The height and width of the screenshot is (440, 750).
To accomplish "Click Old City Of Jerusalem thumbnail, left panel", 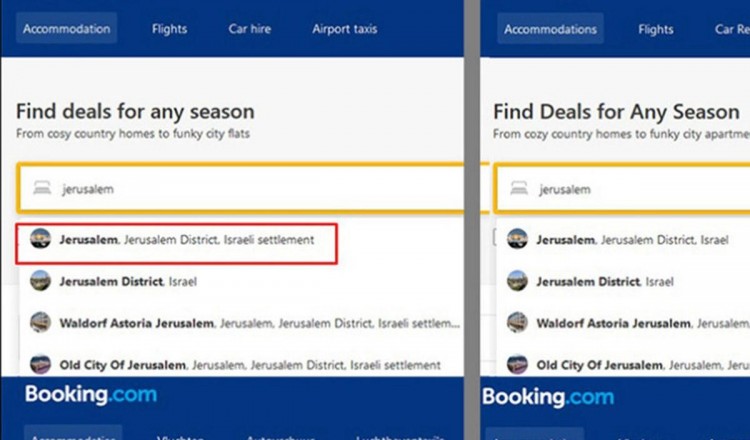I will click(x=41, y=365).
